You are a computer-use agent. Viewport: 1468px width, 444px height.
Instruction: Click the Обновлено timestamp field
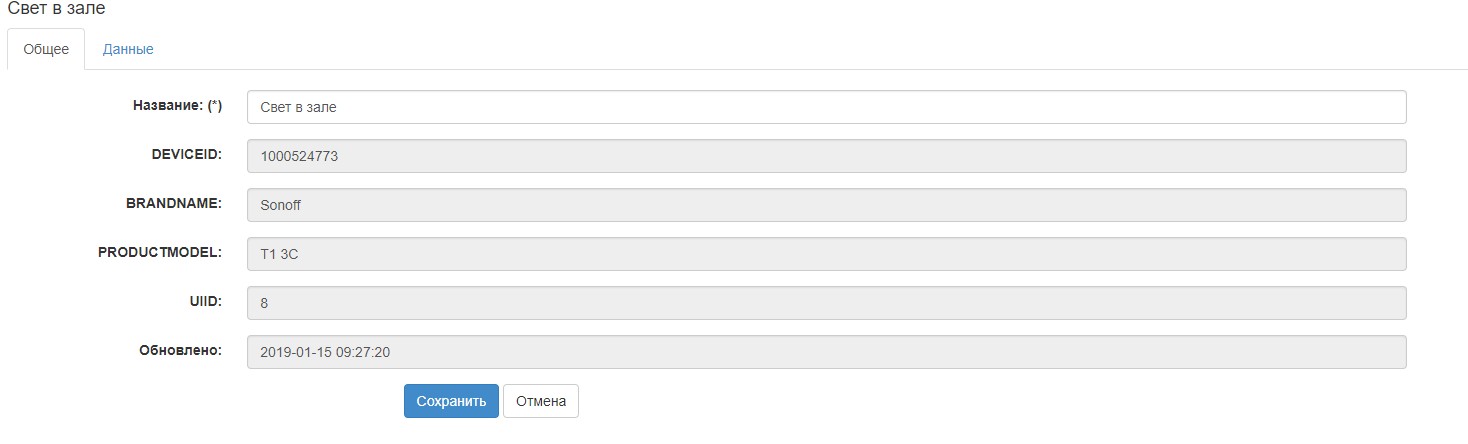pyautogui.click(x=826, y=352)
